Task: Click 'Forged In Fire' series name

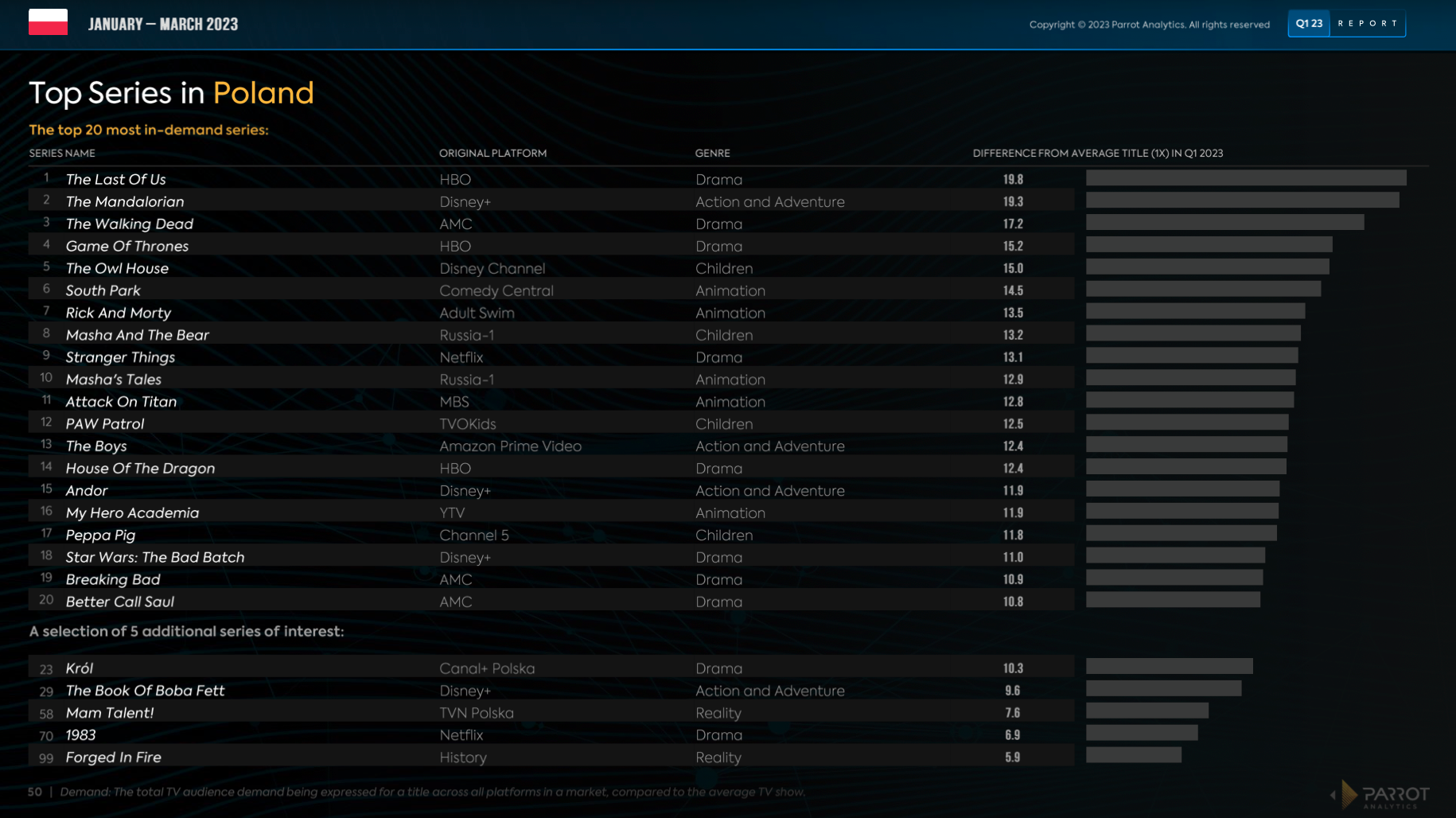Action: click(113, 758)
